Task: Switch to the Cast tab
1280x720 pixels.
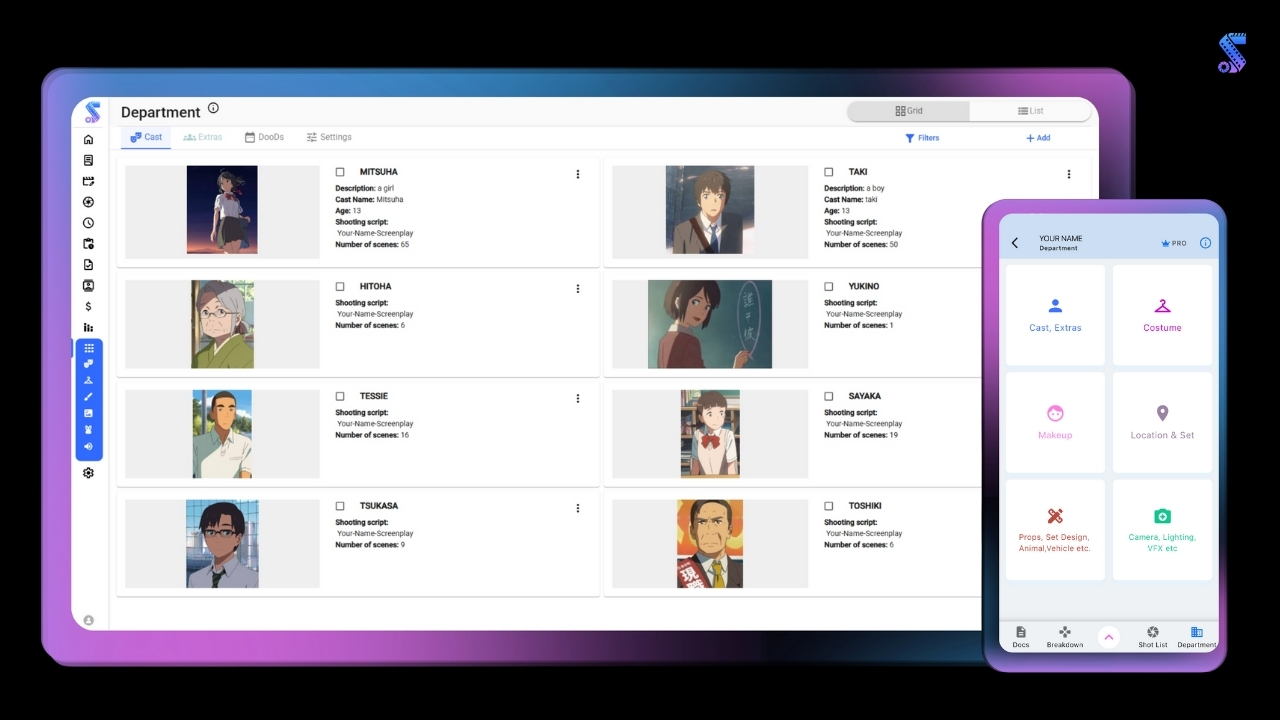Action: pyautogui.click(x=146, y=137)
